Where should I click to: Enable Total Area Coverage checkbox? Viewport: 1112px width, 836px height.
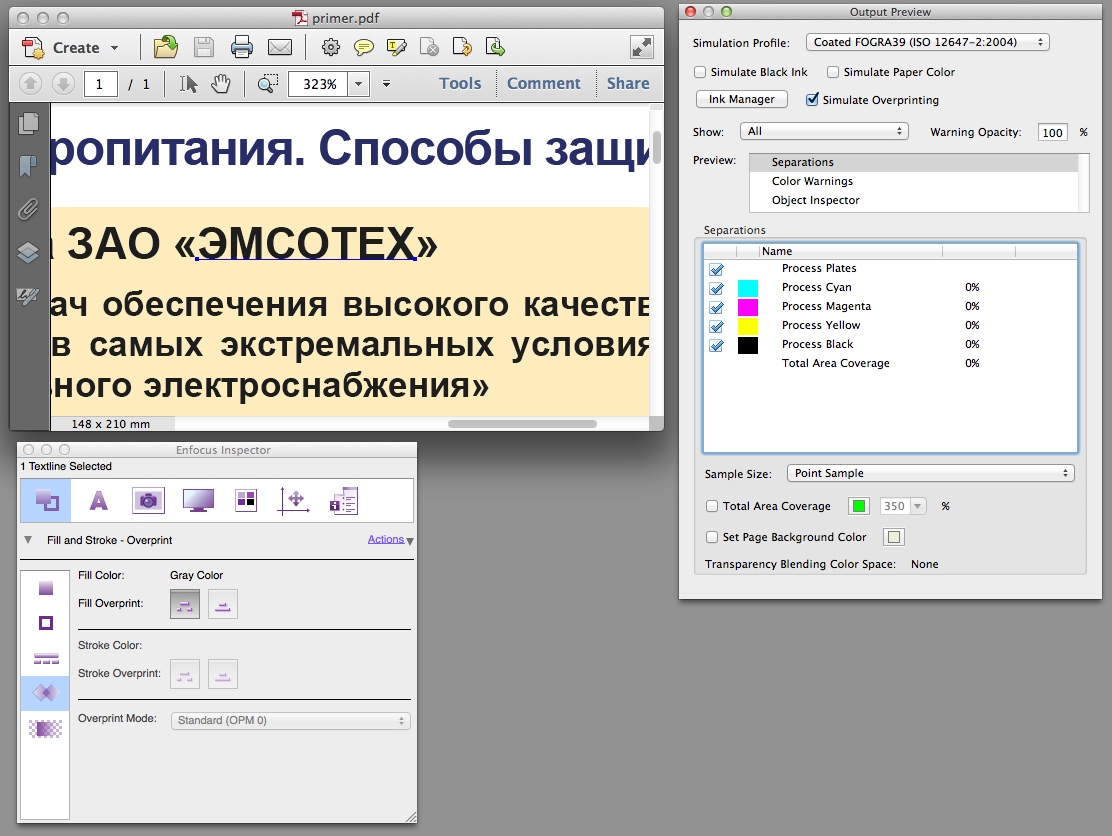[x=712, y=506]
